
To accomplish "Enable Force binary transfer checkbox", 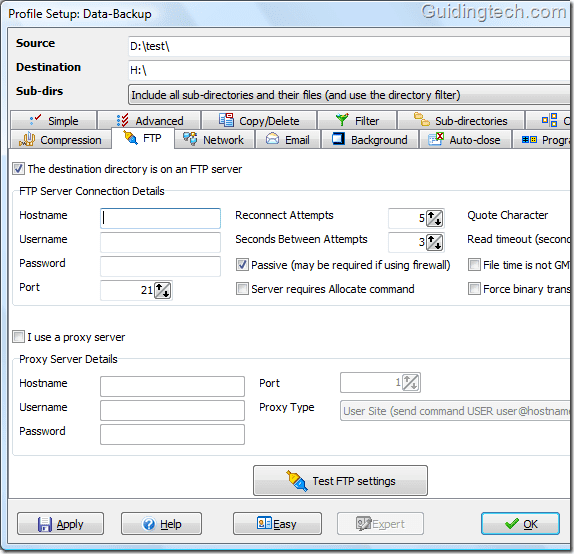I will pyautogui.click(x=474, y=289).
